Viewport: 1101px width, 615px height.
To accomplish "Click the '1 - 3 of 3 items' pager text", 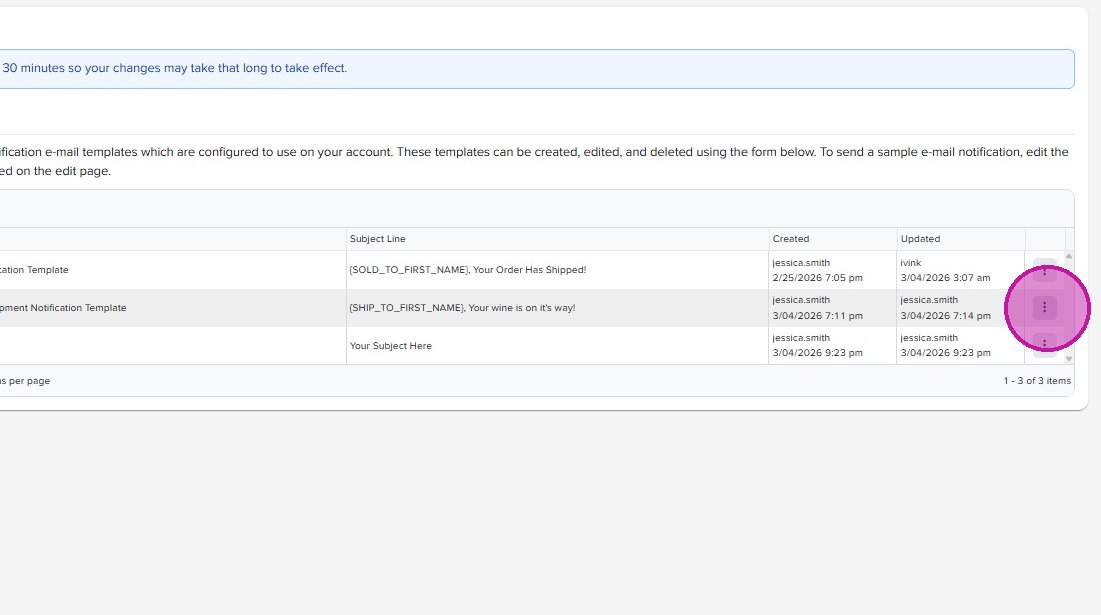I will pos(1037,381).
